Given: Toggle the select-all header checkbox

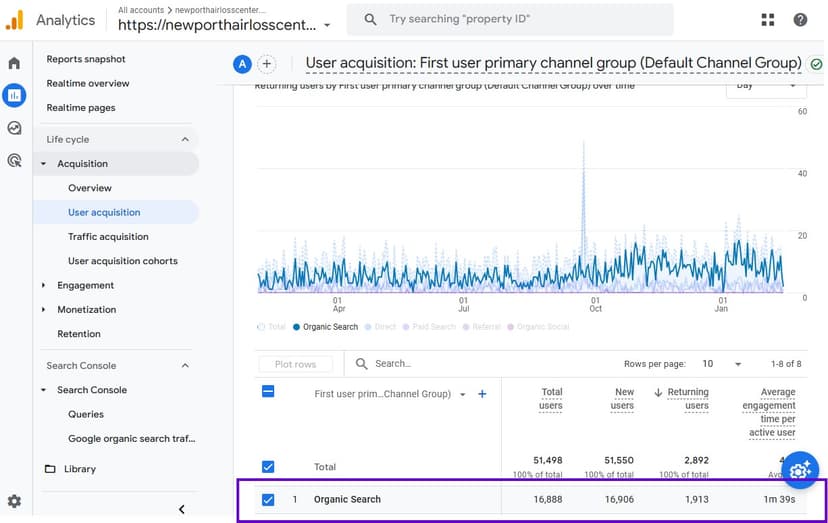Looking at the screenshot, I should click(267, 392).
